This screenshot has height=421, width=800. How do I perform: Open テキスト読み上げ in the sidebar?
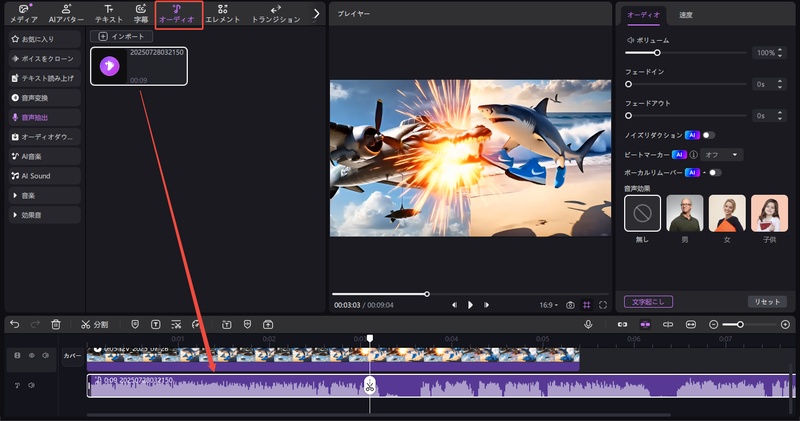point(45,78)
